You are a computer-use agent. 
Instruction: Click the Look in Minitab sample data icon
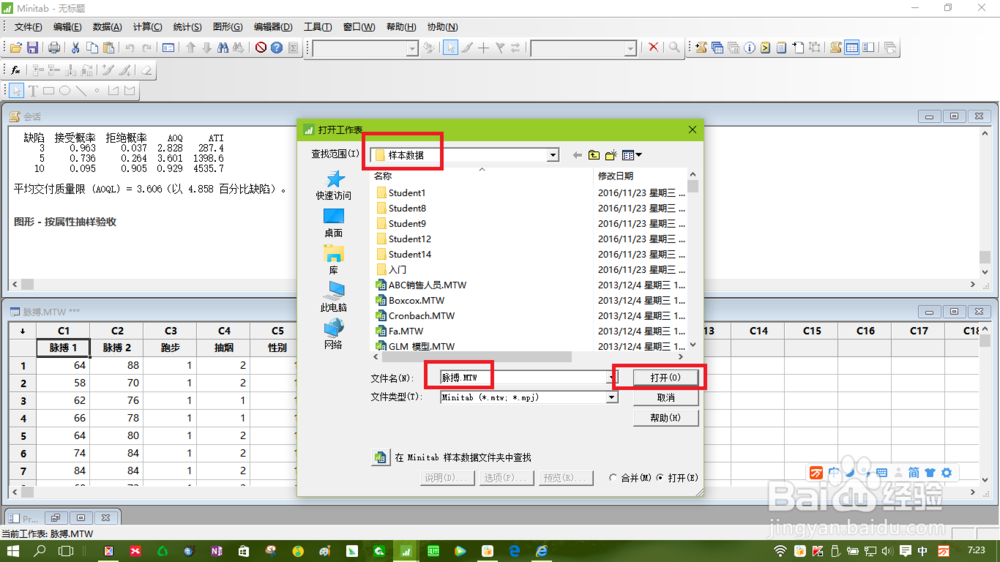380,457
